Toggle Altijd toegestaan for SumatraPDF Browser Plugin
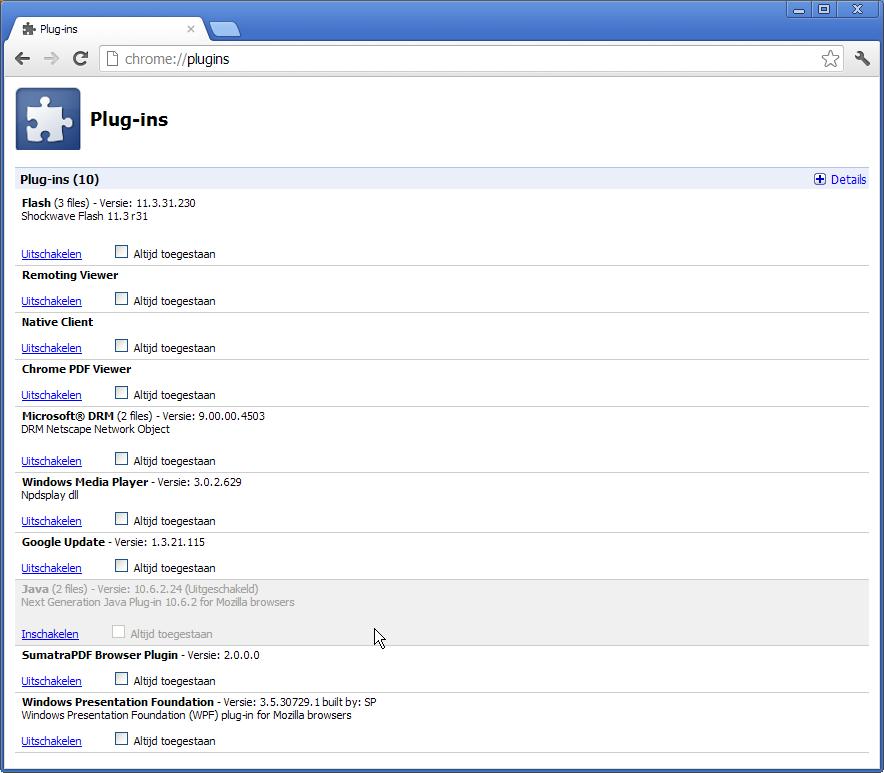Screen dimensions: 884x773 pyautogui.click(x=121, y=679)
